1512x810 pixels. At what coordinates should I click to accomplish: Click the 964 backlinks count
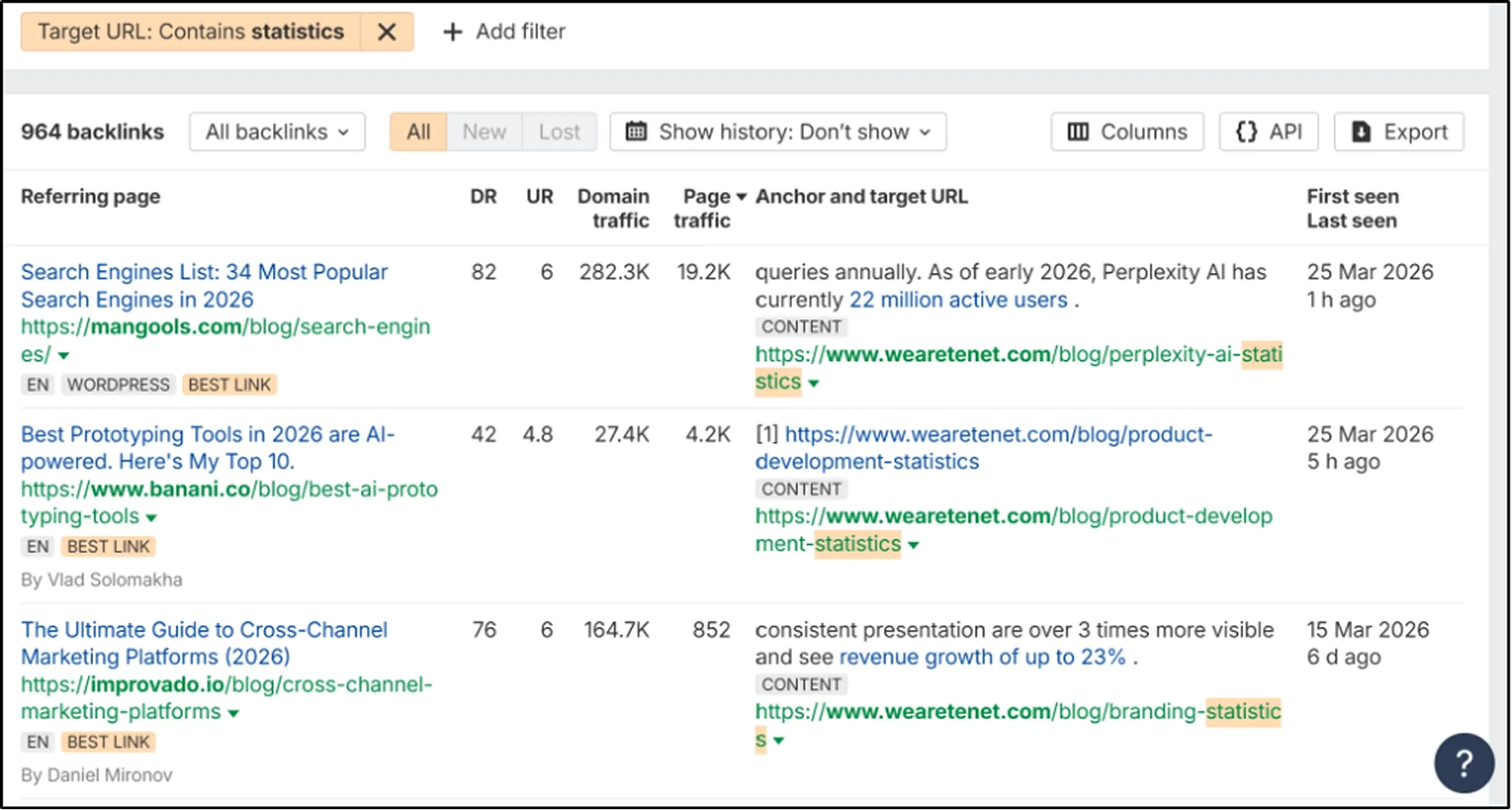pos(92,132)
